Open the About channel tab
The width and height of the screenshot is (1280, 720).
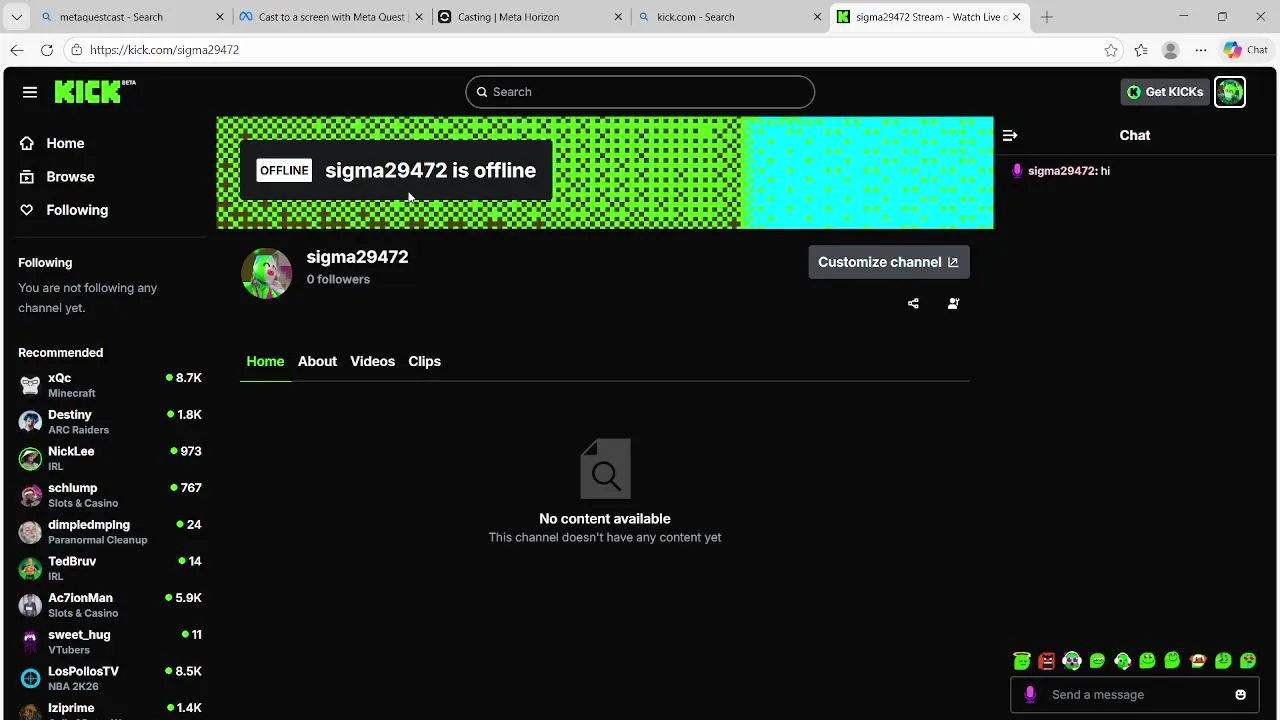point(317,361)
